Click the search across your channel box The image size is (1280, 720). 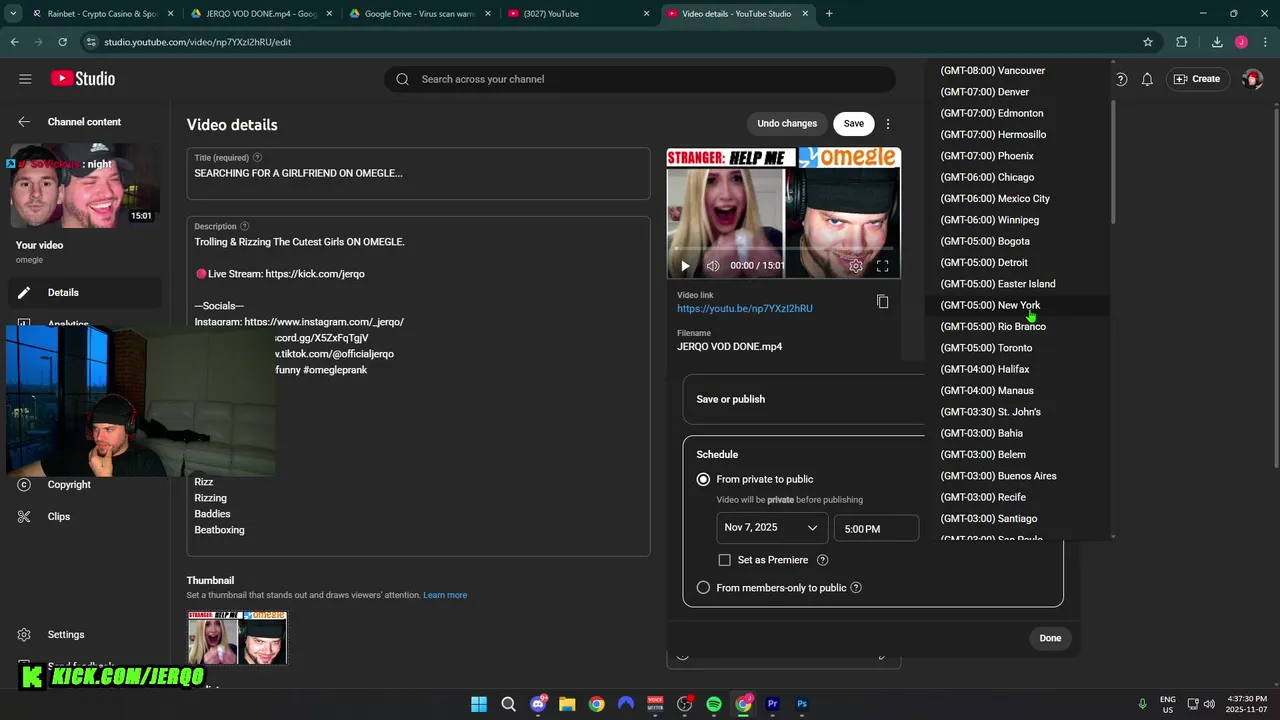pyautogui.click(x=640, y=79)
